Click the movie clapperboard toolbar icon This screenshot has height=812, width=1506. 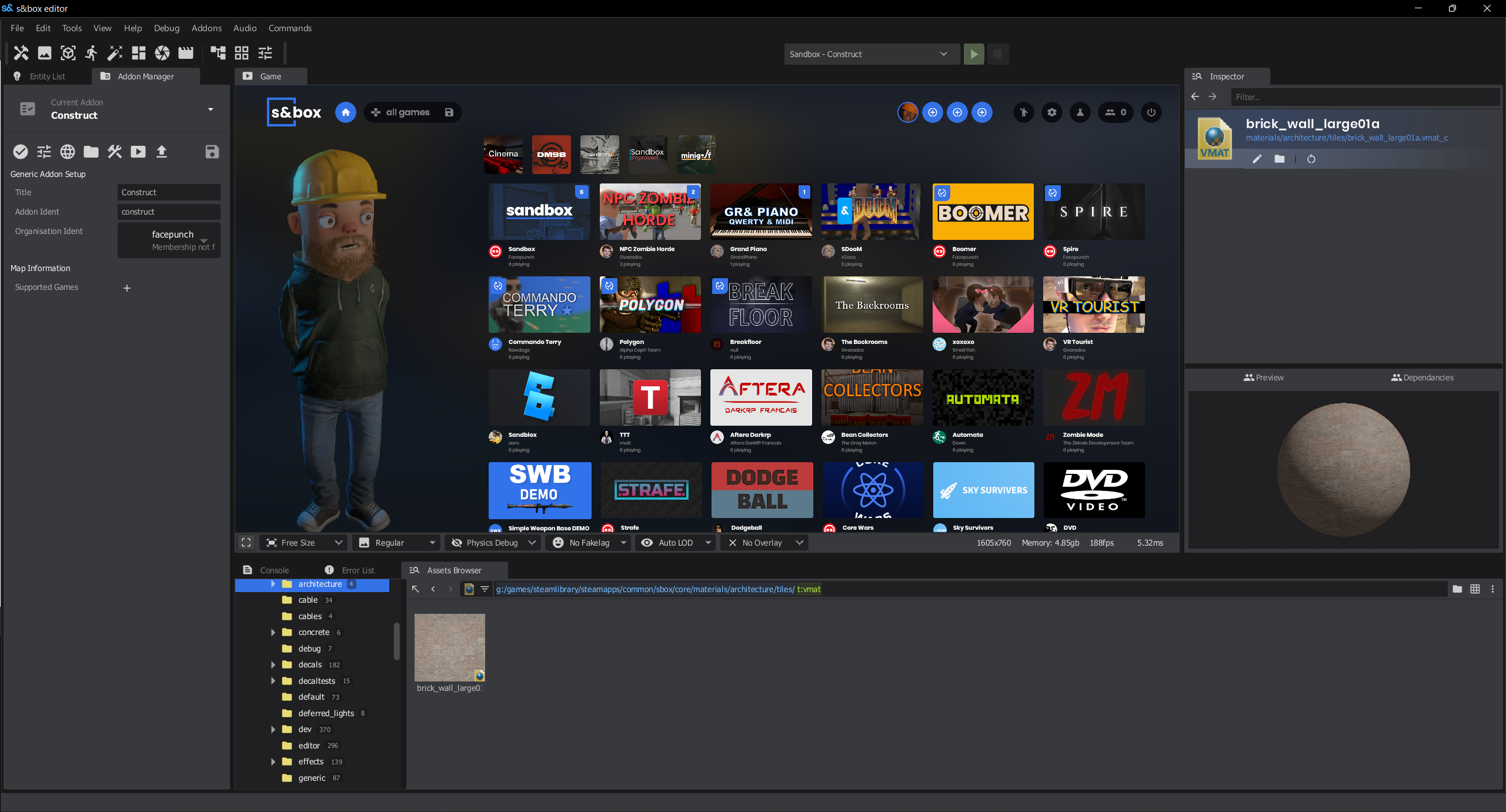[x=186, y=53]
